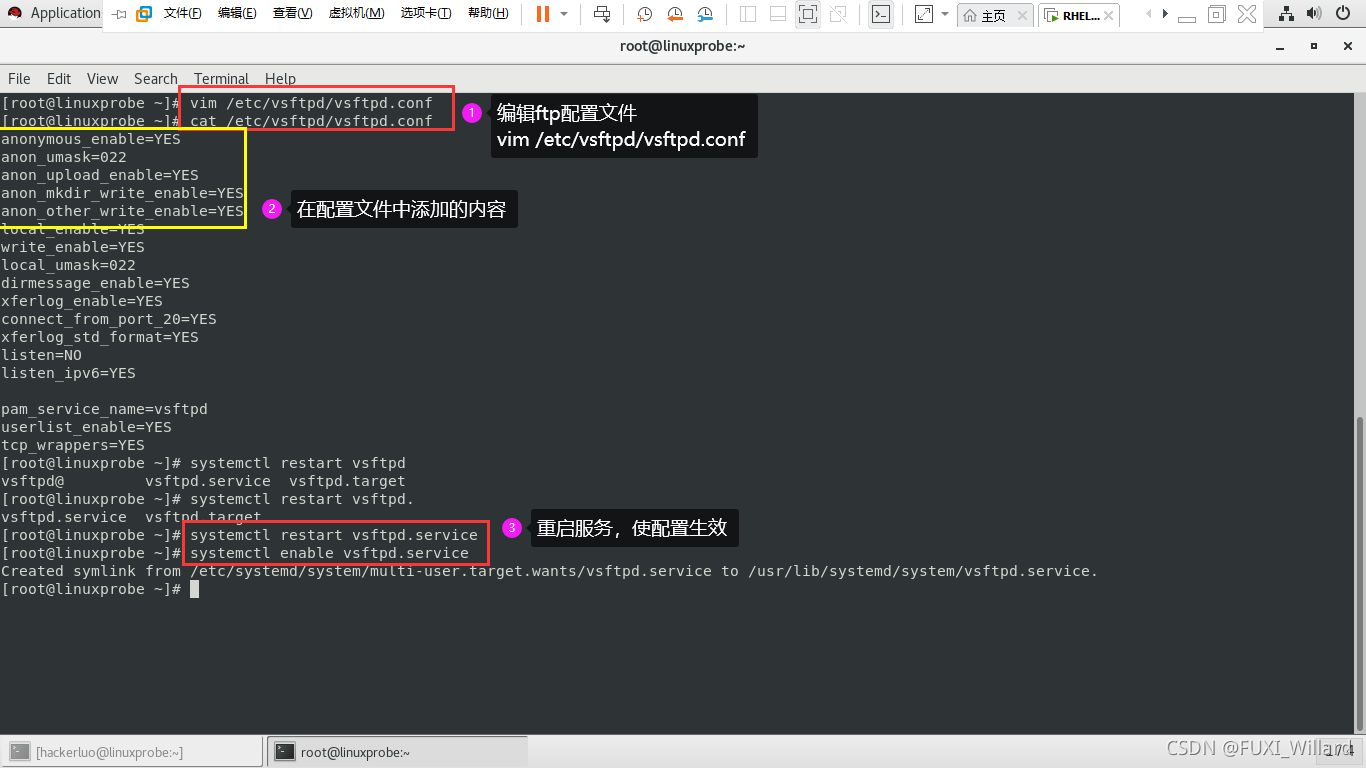Open the network connections tray icon
The width and height of the screenshot is (1366, 768).
(x=1288, y=13)
